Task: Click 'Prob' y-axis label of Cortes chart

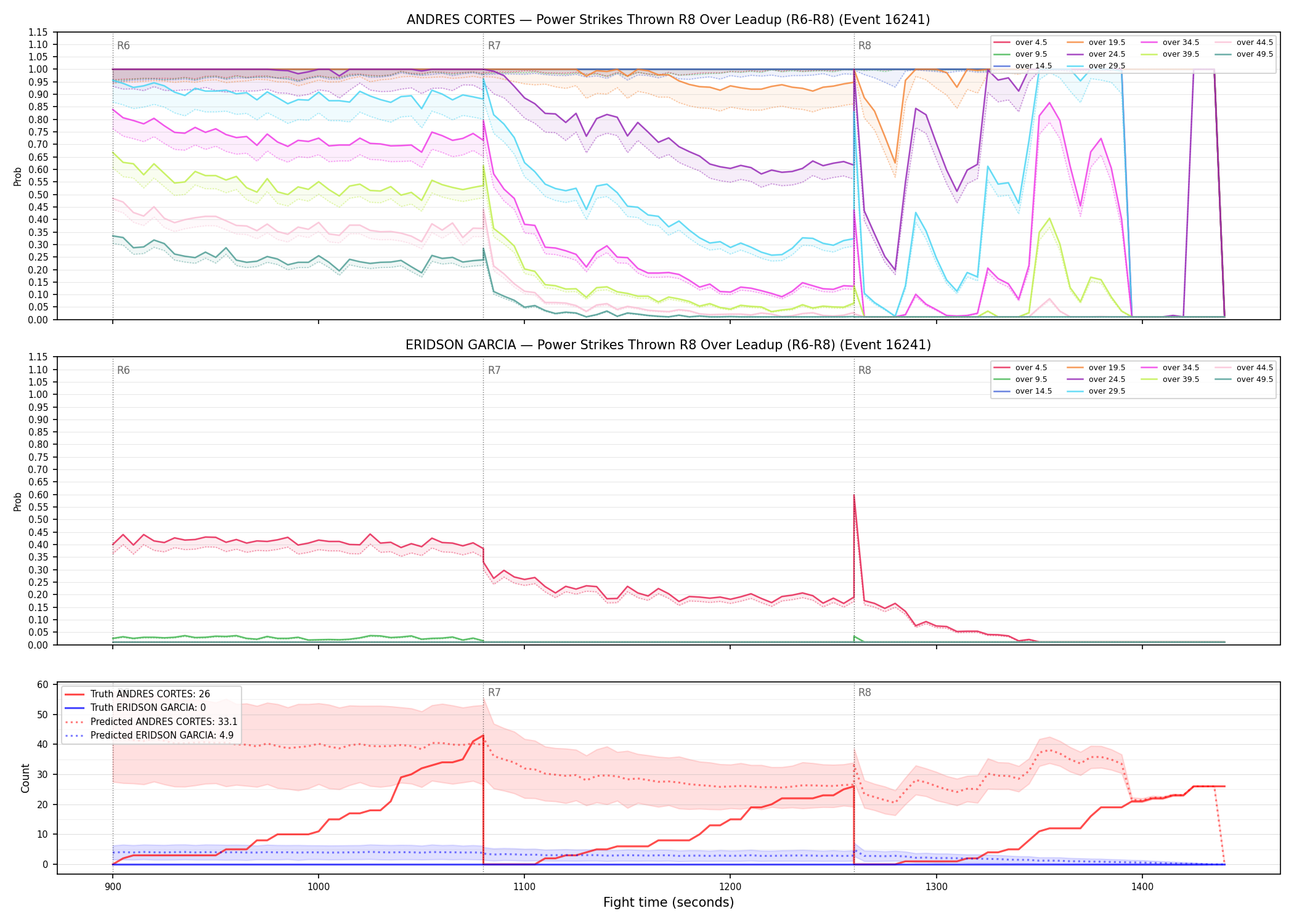Action: pos(17,176)
